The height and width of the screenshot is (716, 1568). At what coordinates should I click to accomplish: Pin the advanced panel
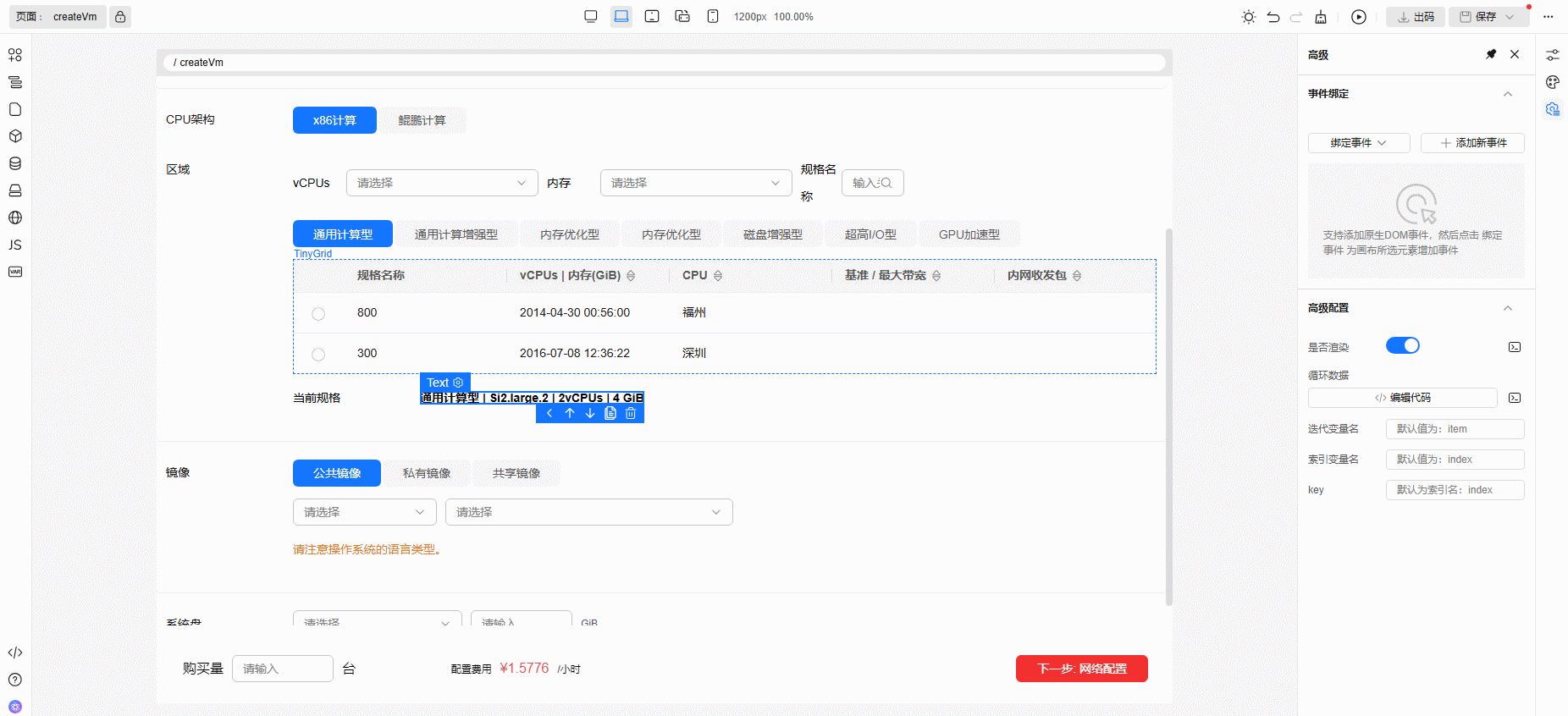tap(1491, 54)
